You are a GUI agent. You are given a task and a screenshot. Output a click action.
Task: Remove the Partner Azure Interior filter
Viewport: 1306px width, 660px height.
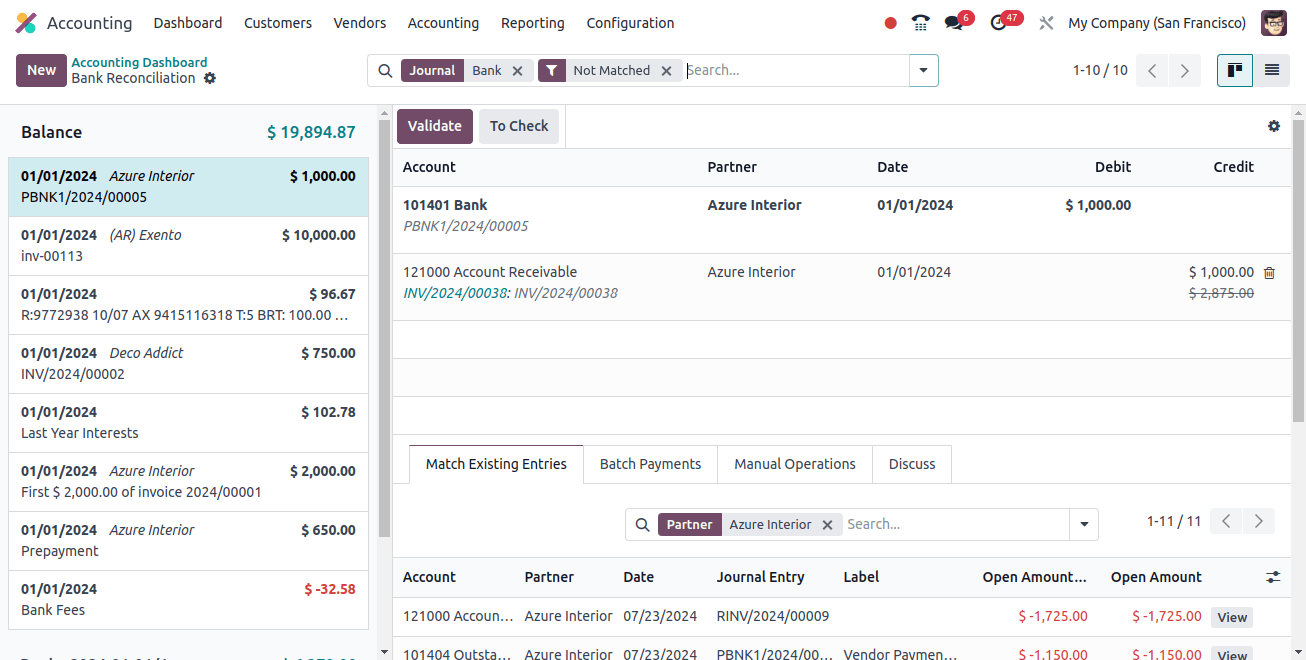point(827,525)
